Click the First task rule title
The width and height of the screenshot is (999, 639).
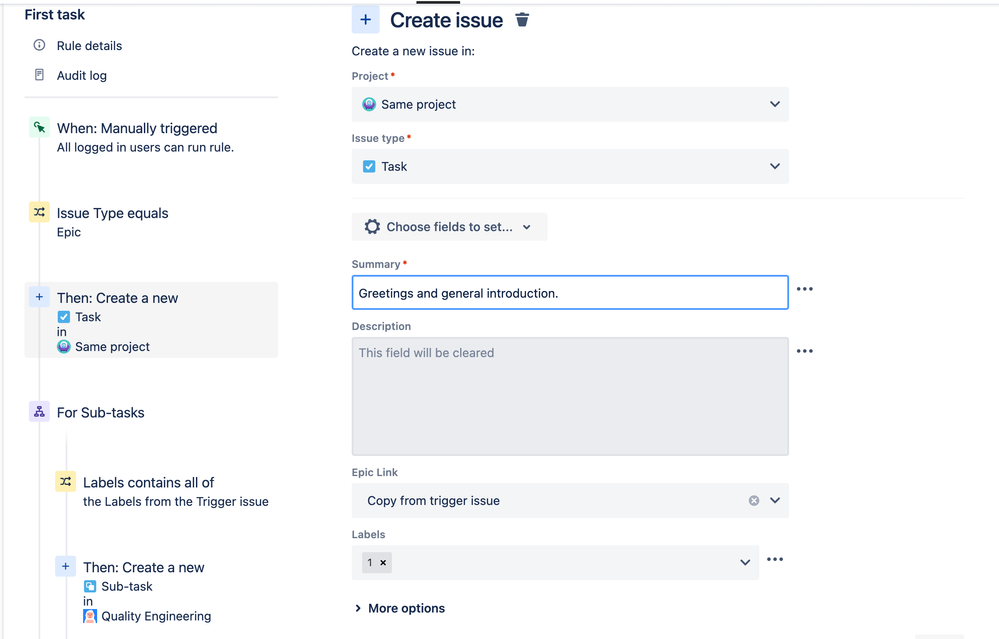55,15
